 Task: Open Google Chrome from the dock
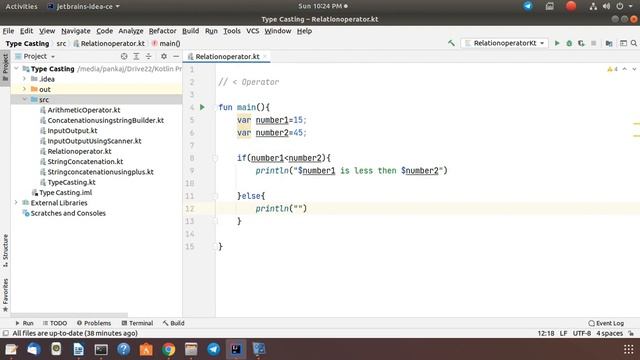click(169, 349)
